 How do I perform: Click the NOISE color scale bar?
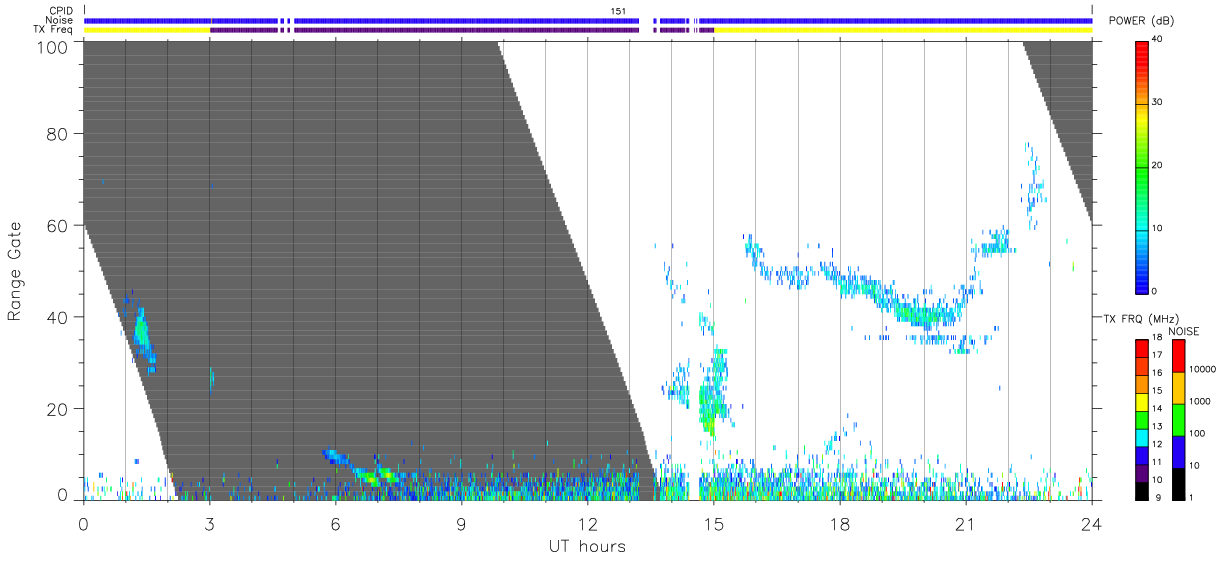click(x=1179, y=418)
